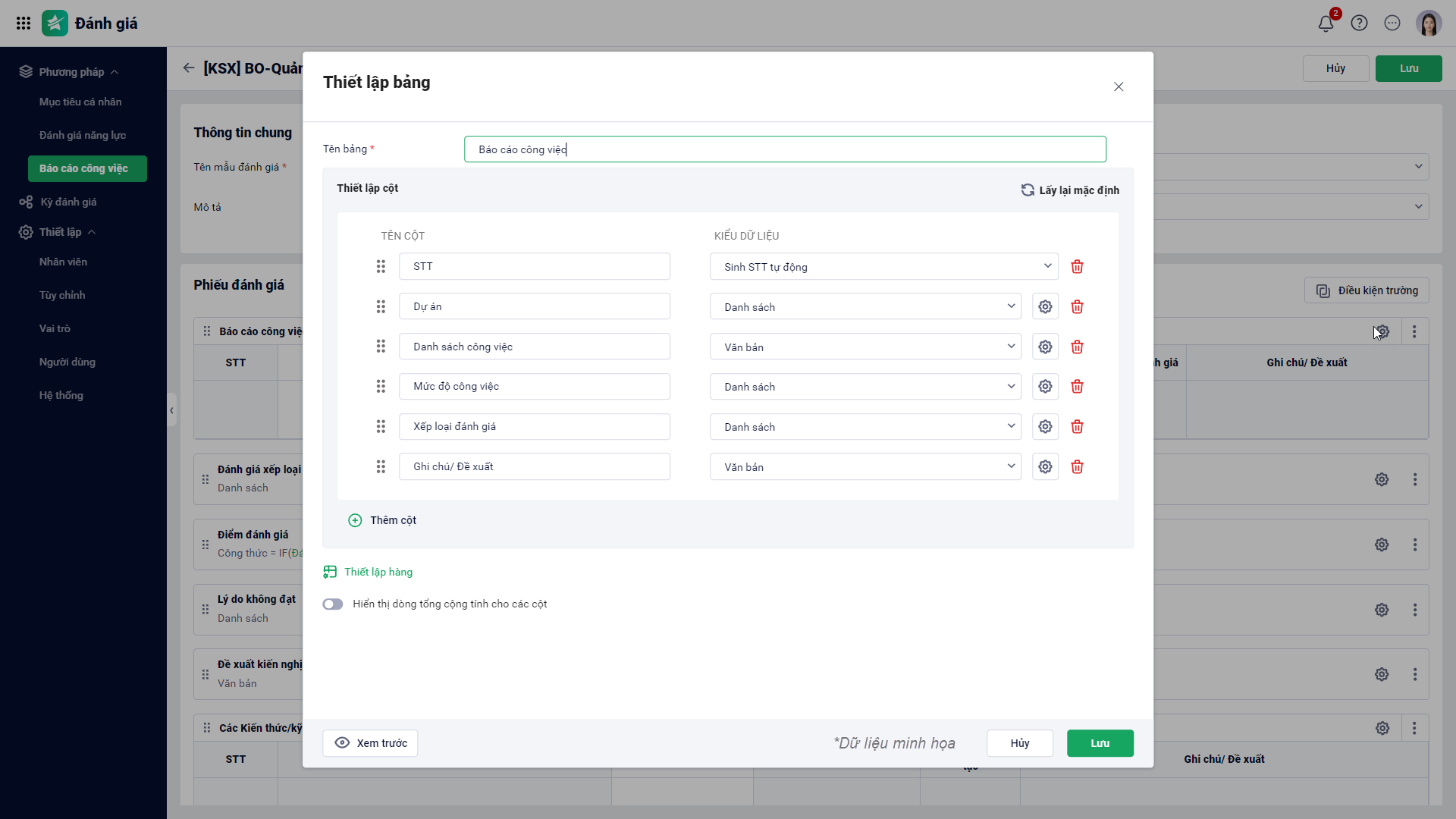
Task: Open data type dropdown for Dự án
Action: 865,307
